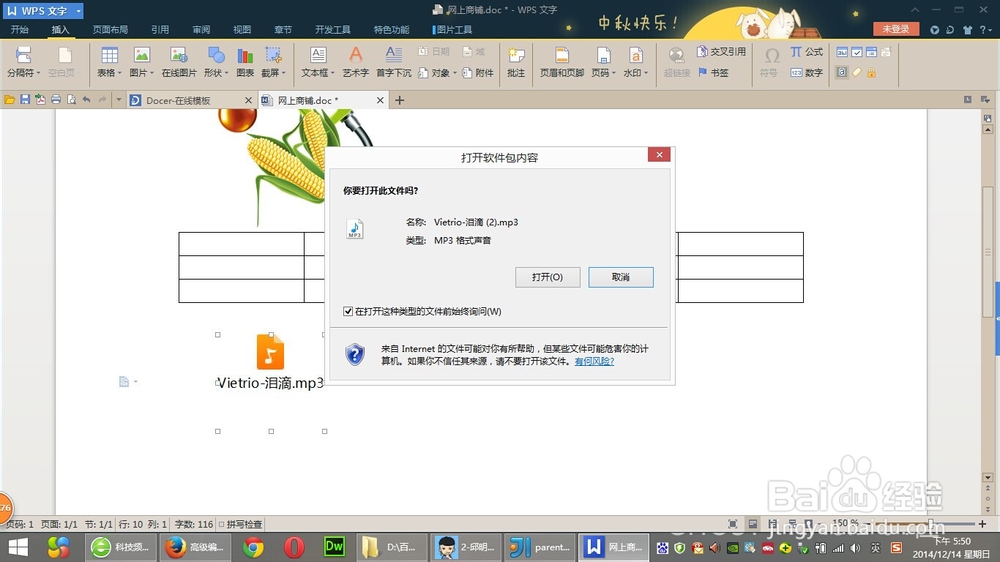
Task: Click the zoom-in plus on zoom slider
Action: pos(982,524)
